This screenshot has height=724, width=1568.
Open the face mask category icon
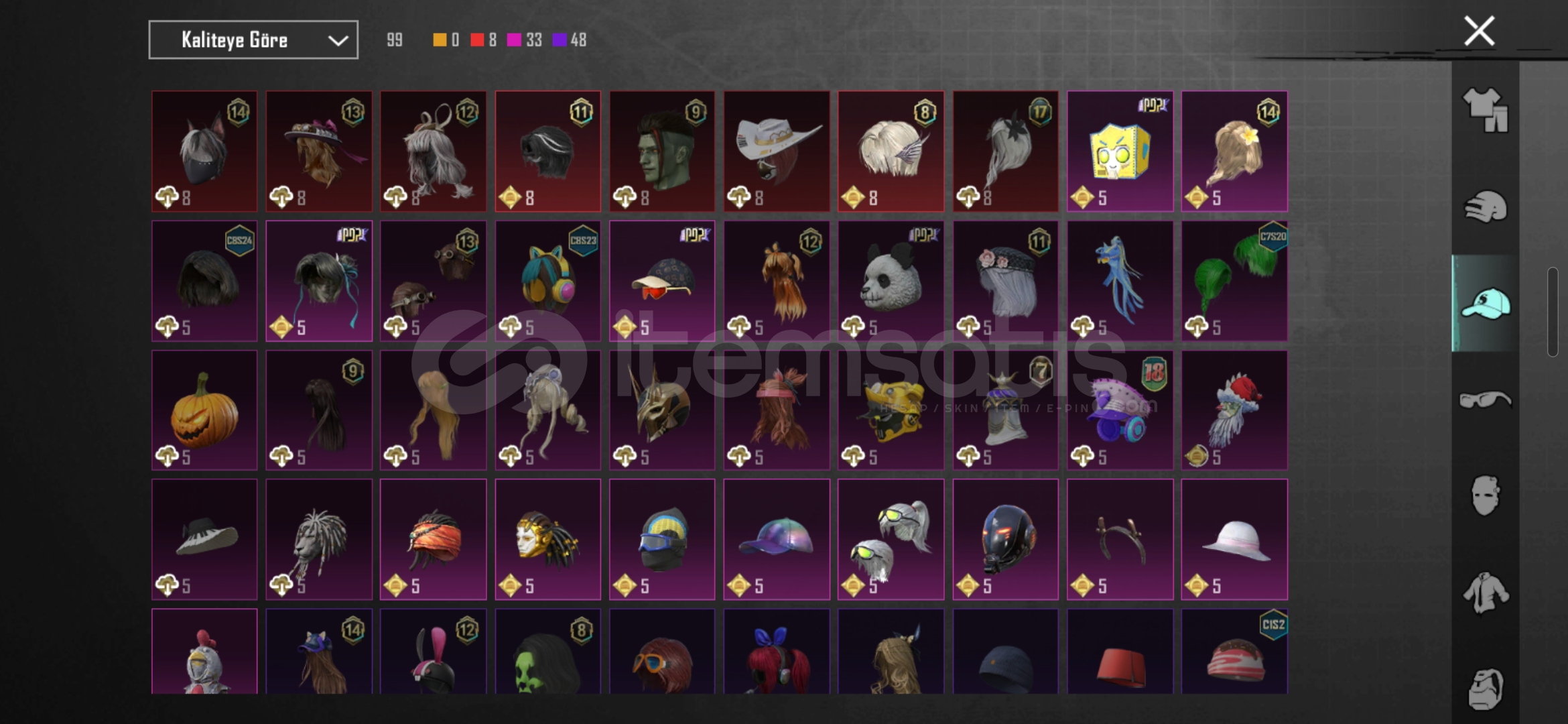1485,496
